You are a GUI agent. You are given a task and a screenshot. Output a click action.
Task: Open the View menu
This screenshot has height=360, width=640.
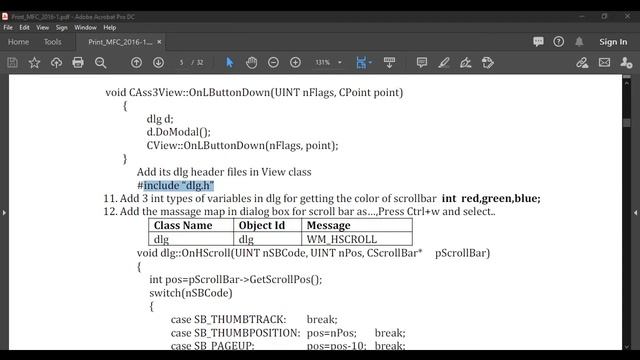pyautogui.click(x=42, y=27)
